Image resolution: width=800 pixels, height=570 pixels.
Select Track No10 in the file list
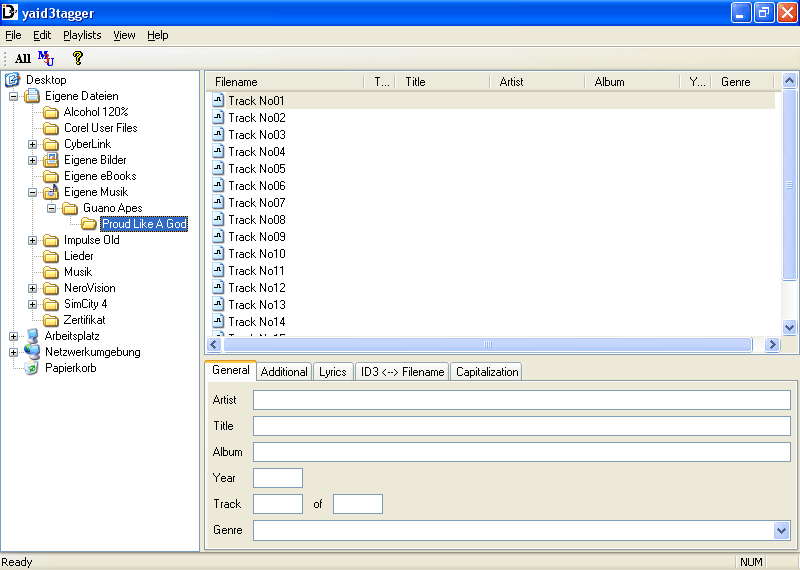(x=256, y=254)
